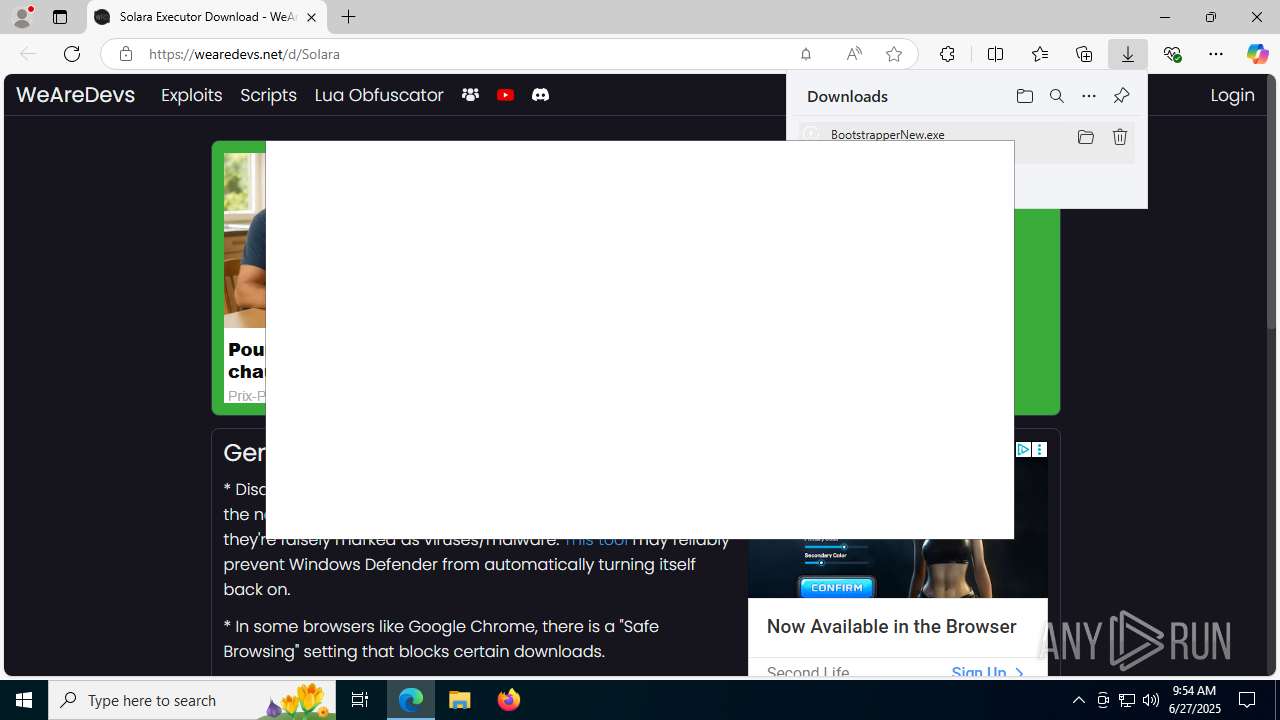The width and height of the screenshot is (1280, 720).
Task: Search downloads magnifier icon
Action: click(1057, 96)
